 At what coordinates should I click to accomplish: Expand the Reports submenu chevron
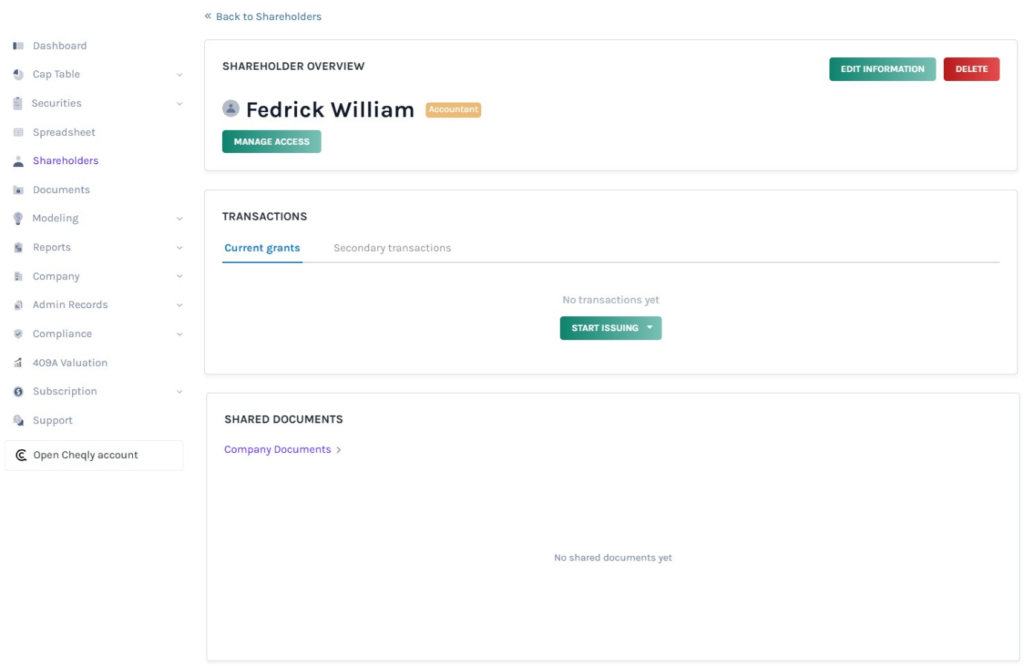pyautogui.click(x=180, y=248)
